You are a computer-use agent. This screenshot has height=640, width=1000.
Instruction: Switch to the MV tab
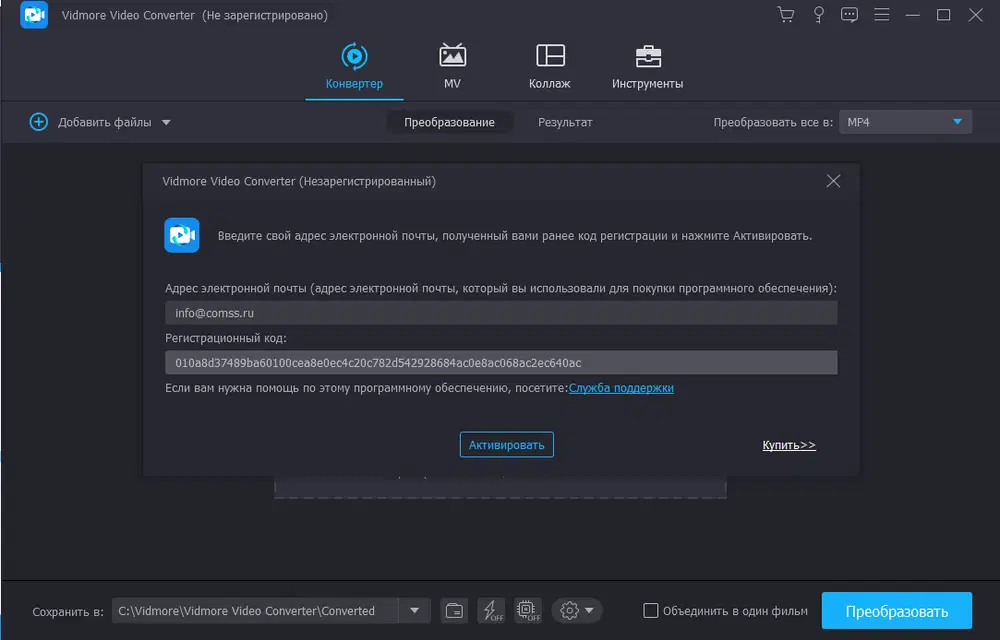452,66
